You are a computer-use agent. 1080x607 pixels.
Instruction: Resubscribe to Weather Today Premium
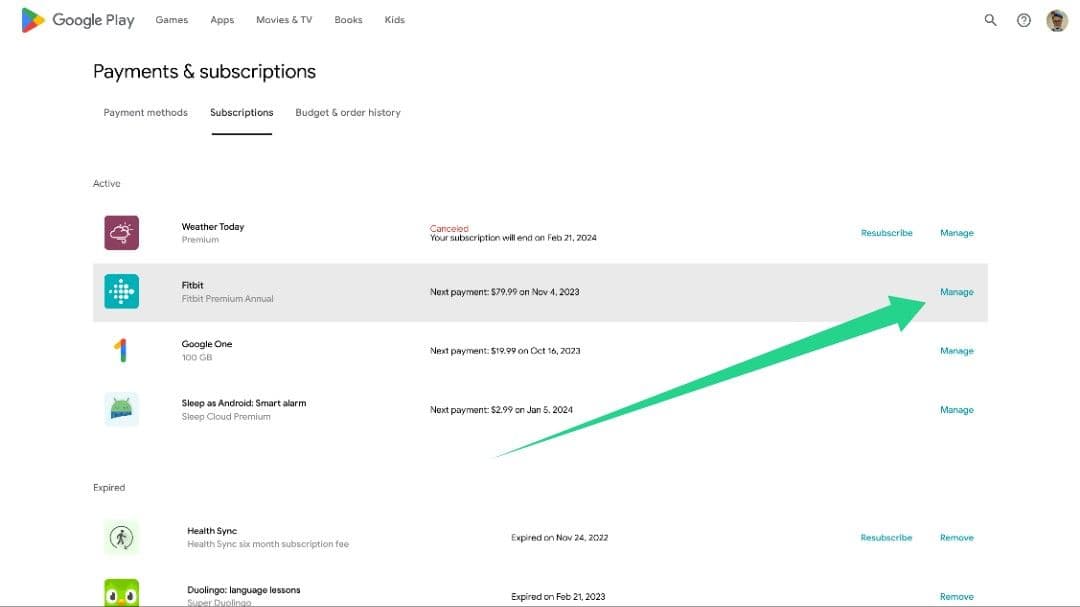[x=886, y=233]
